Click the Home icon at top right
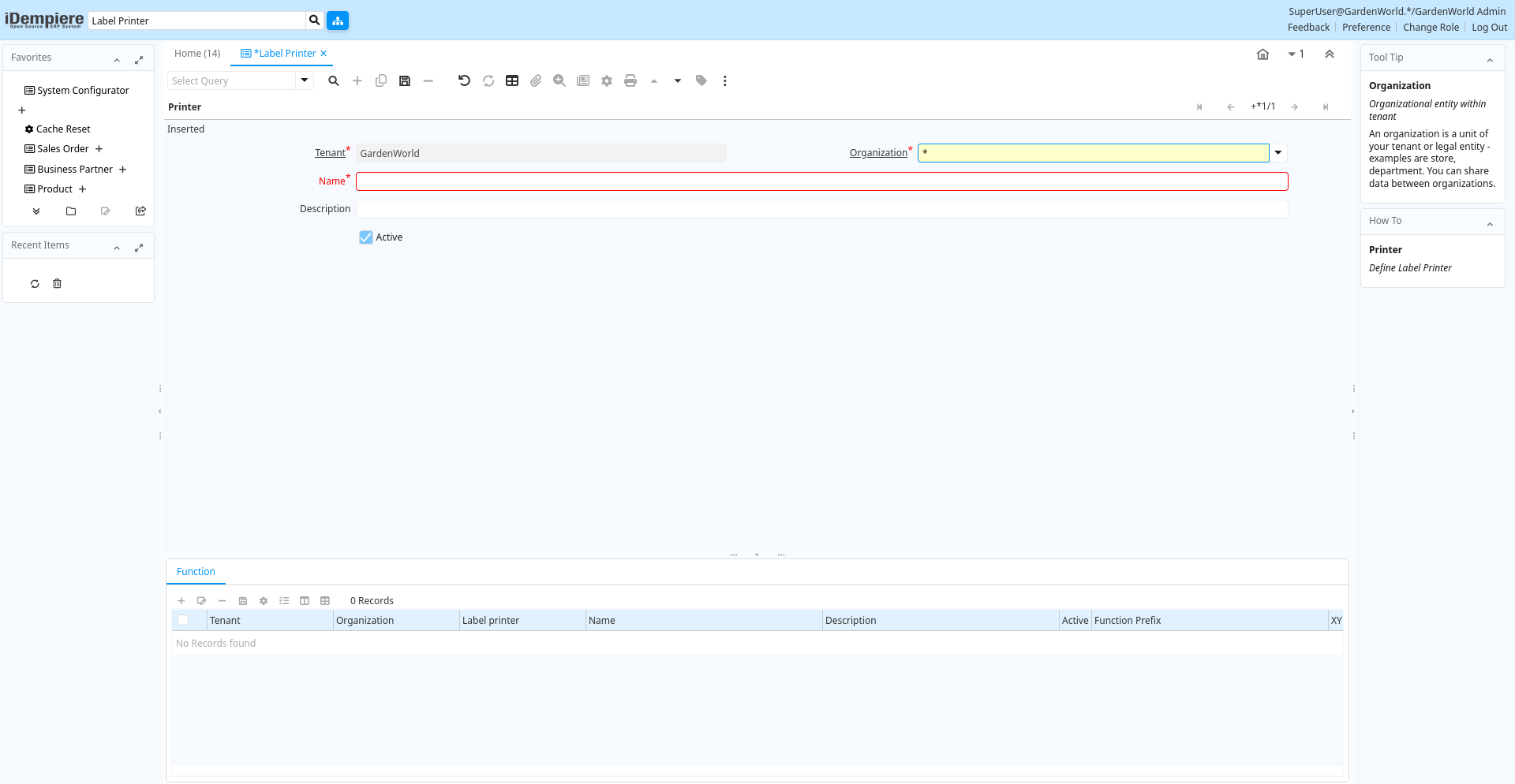The image size is (1515, 784). (x=1262, y=54)
